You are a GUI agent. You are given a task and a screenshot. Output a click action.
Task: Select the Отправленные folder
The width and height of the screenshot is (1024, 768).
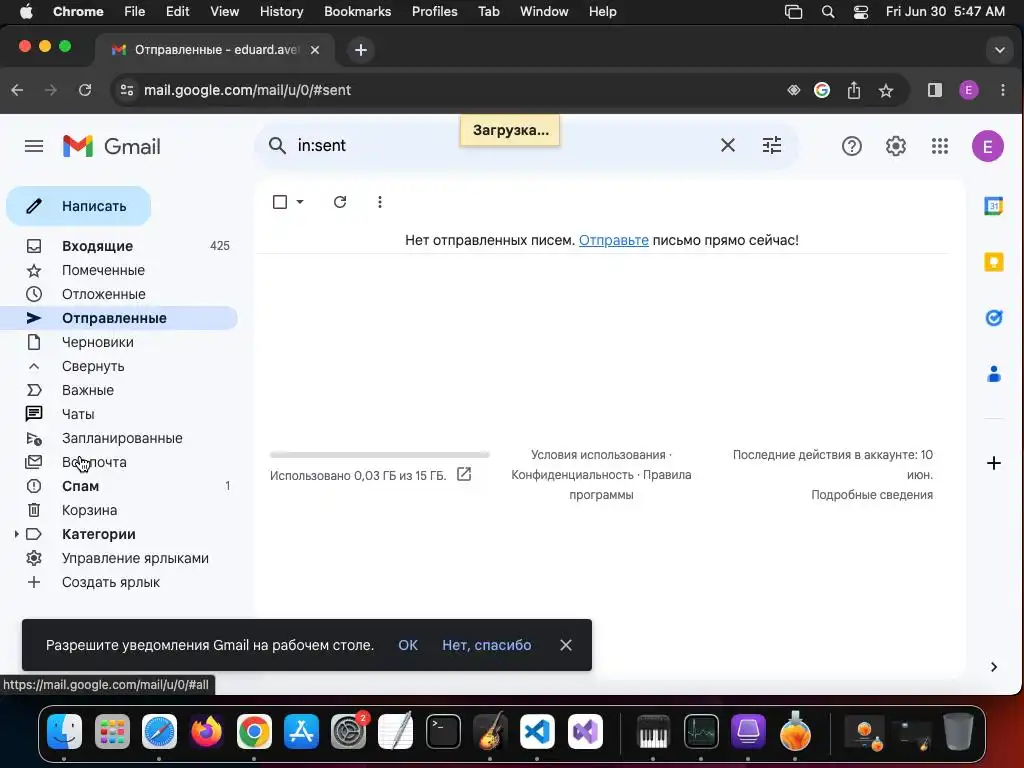pyautogui.click(x=118, y=318)
